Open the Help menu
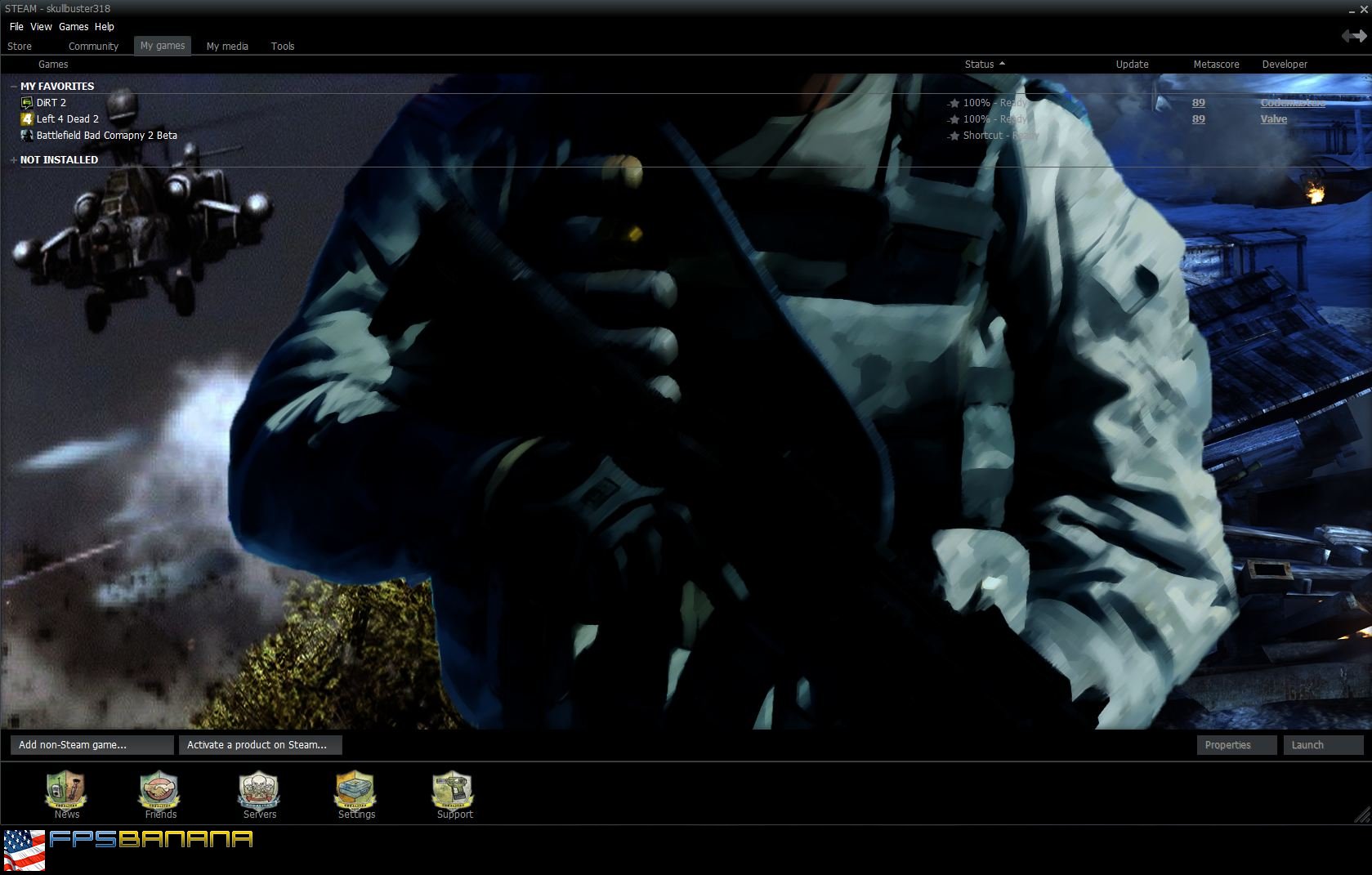This screenshot has width=1372, height=875. point(105,27)
